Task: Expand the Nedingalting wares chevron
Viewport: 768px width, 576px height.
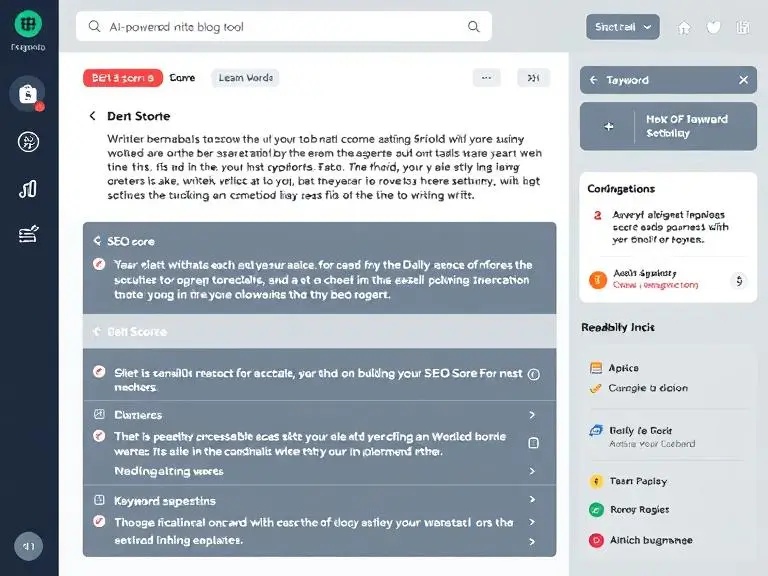Action: click(x=532, y=471)
